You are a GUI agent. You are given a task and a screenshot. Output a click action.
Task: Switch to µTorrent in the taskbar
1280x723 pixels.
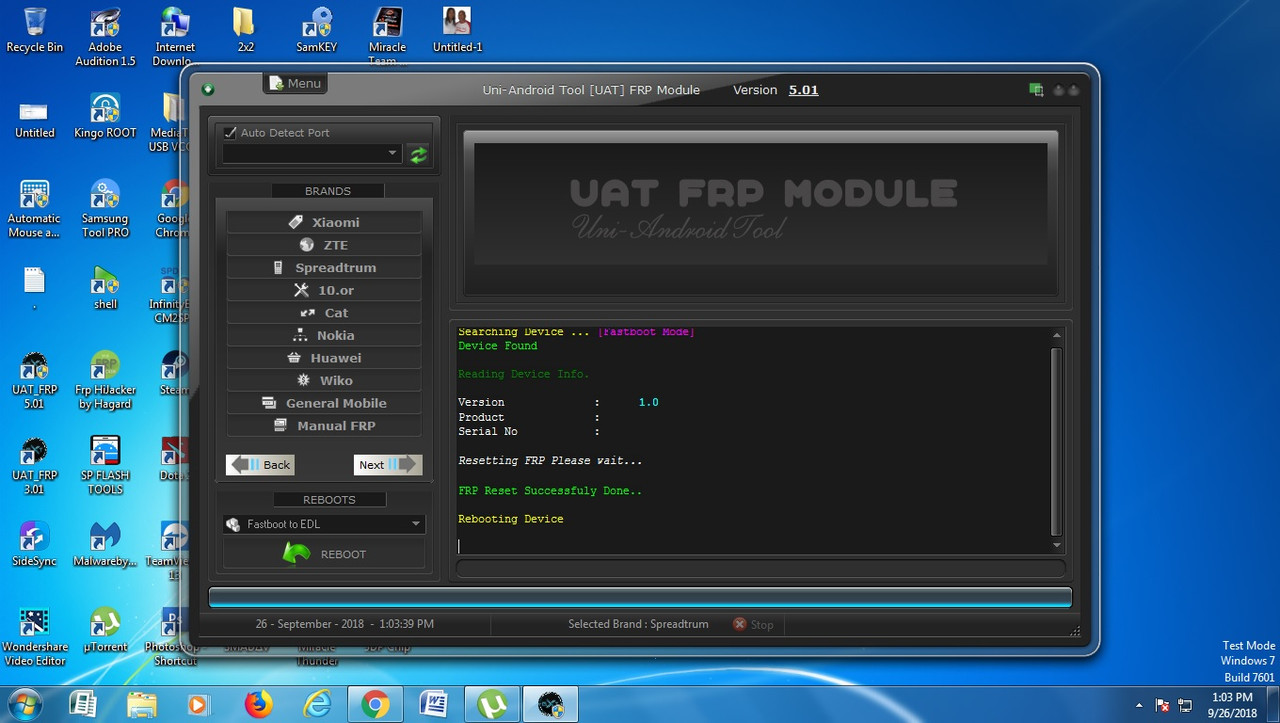pyautogui.click(x=492, y=705)
